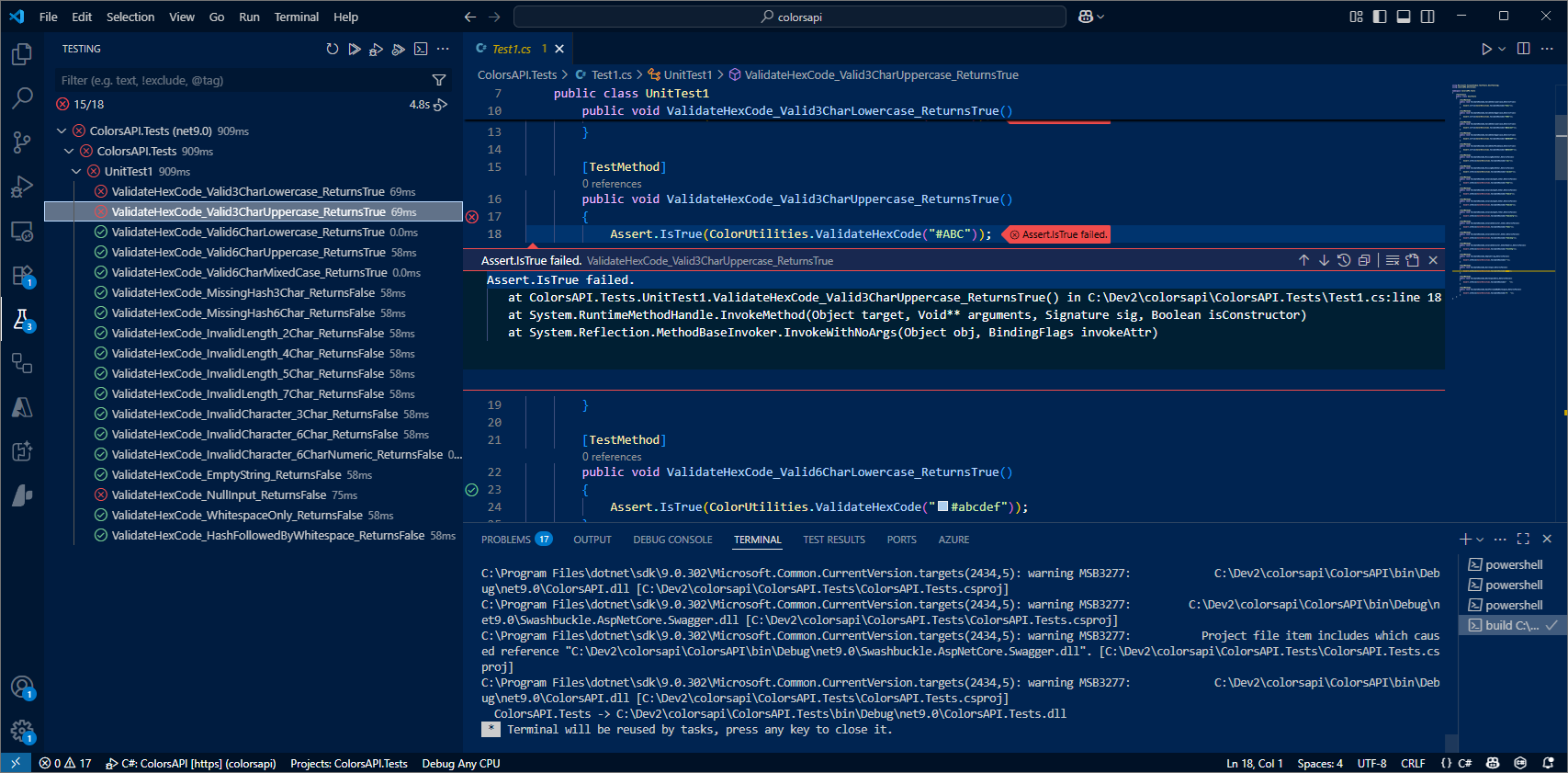
Task: Close the Assert.IsTrue failed peek view
Action: click(1433, 260)
